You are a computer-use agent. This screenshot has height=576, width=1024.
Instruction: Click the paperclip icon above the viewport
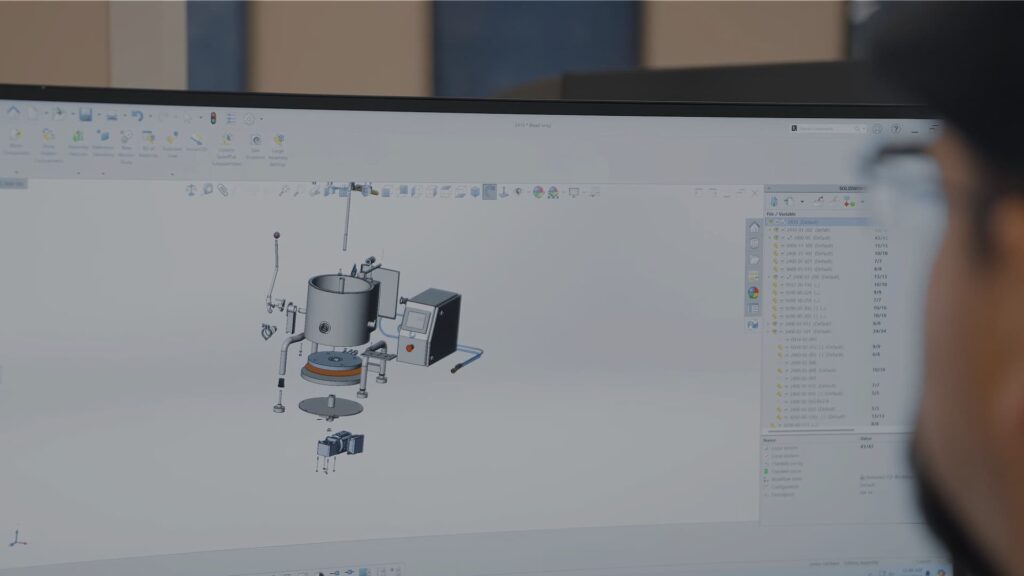click(223, 189)
